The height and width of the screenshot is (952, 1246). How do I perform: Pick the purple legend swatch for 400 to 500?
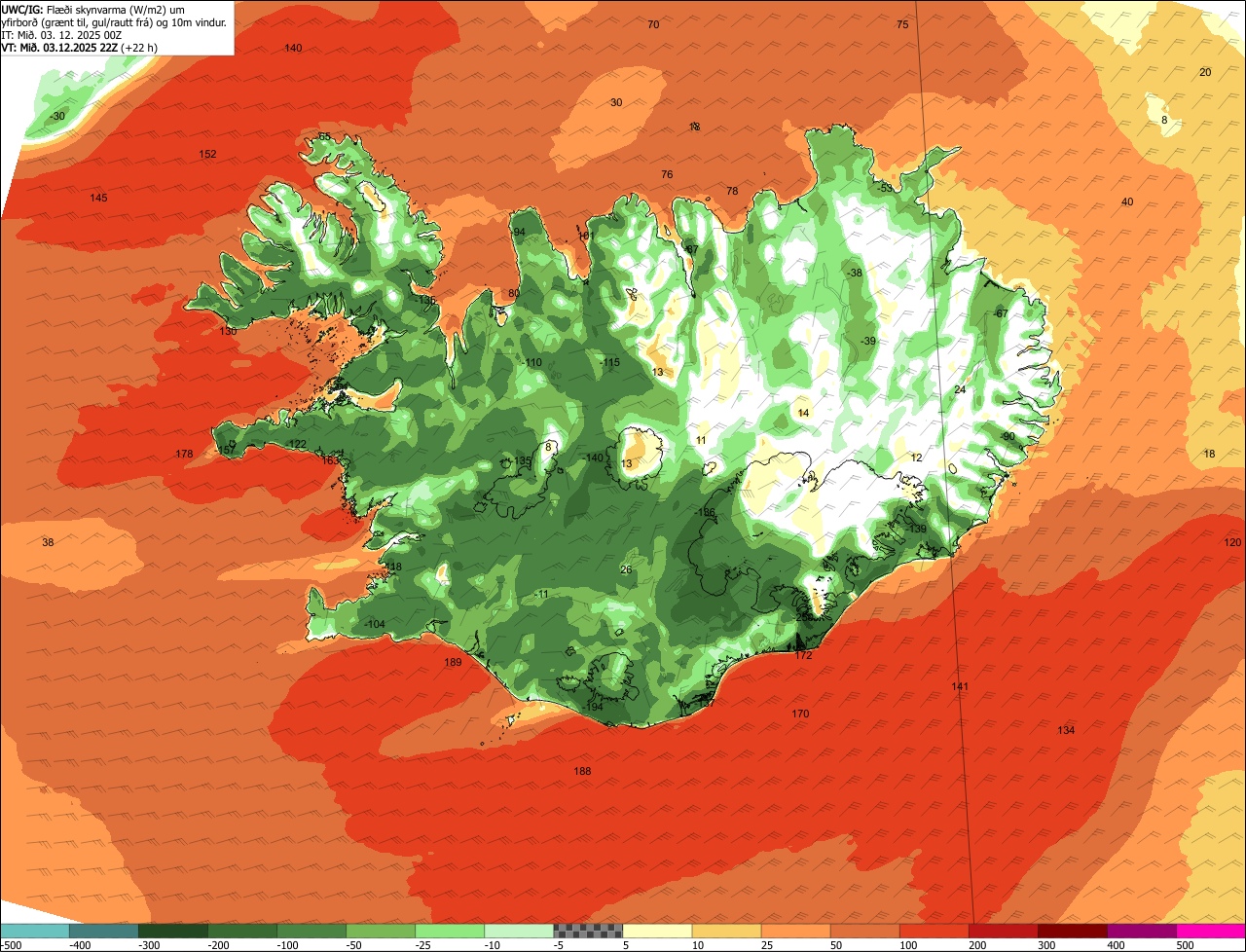point(1141,931)
